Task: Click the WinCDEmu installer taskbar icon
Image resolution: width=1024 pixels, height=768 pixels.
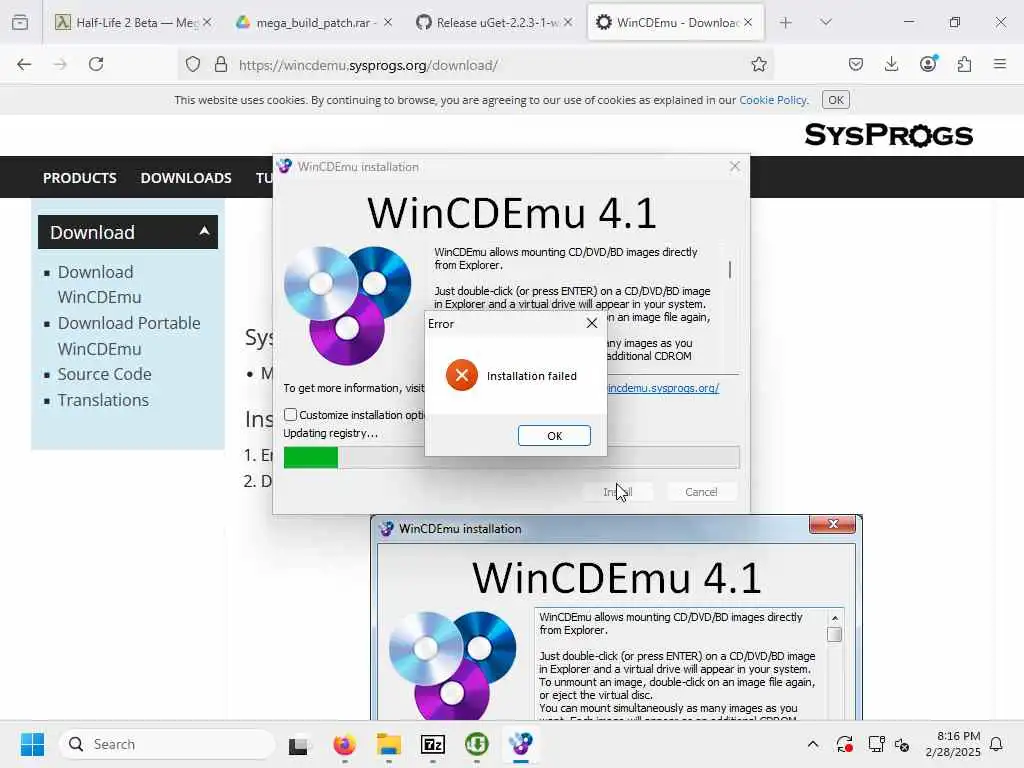Action: pyautogui.click(x=520, y=744)
